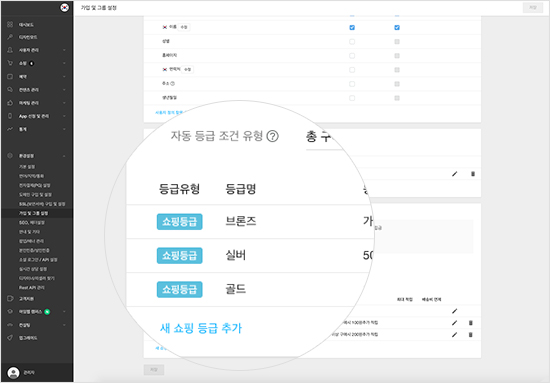This screenshot has height=383, width=550.
Task: Click the contents management speech bubble icon
Action: coord(10,90)
